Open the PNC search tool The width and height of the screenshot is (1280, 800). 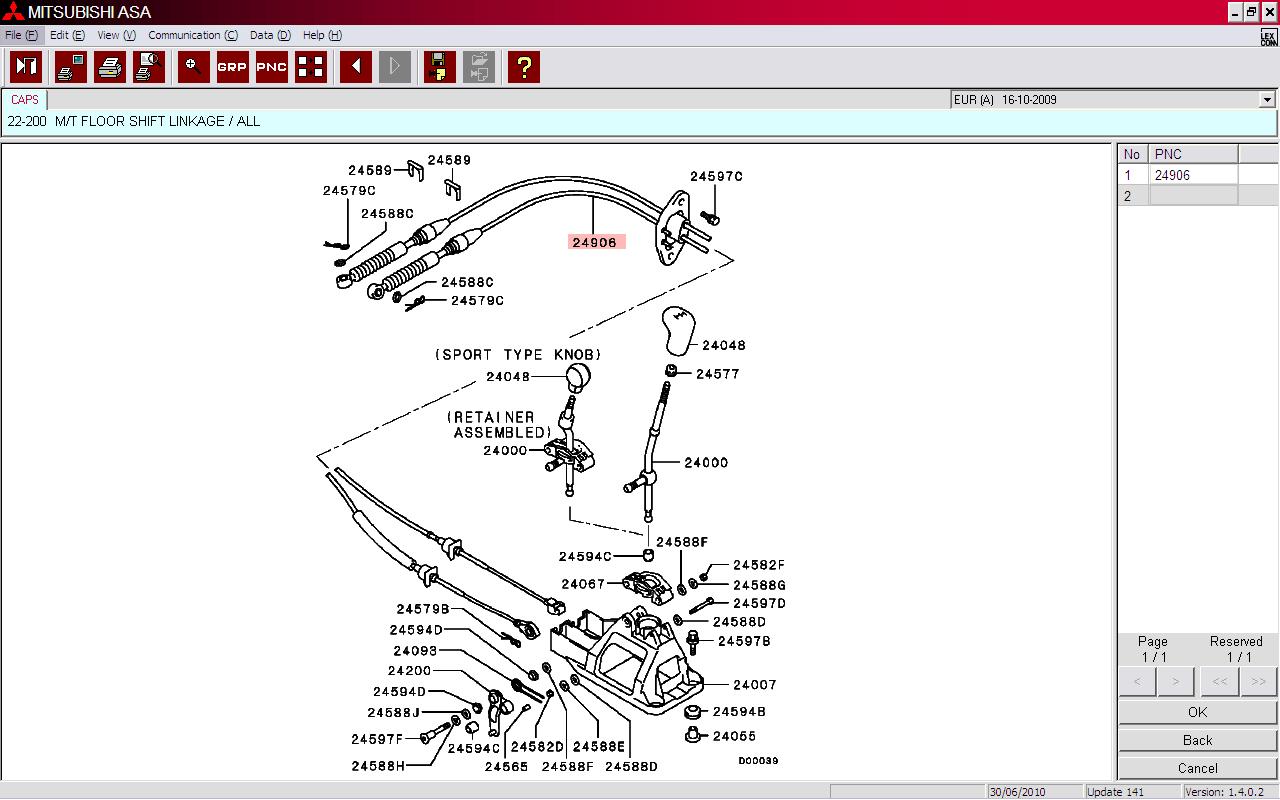[272, 67]
